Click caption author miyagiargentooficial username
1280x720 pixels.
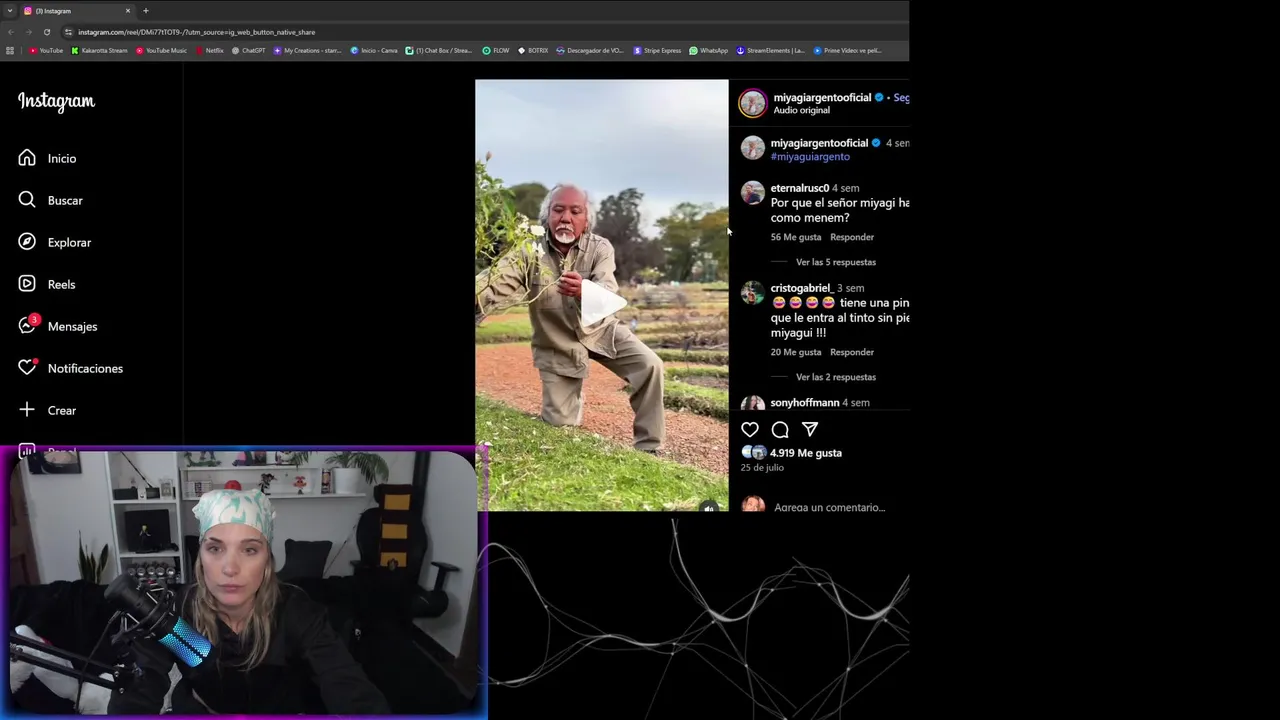coord(819,143)
